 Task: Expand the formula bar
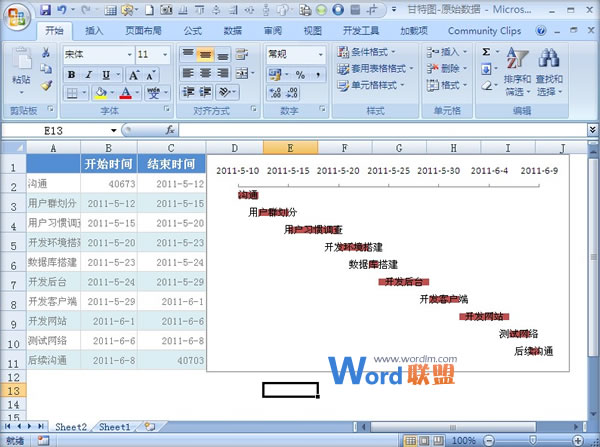click(x=592, y=131)
